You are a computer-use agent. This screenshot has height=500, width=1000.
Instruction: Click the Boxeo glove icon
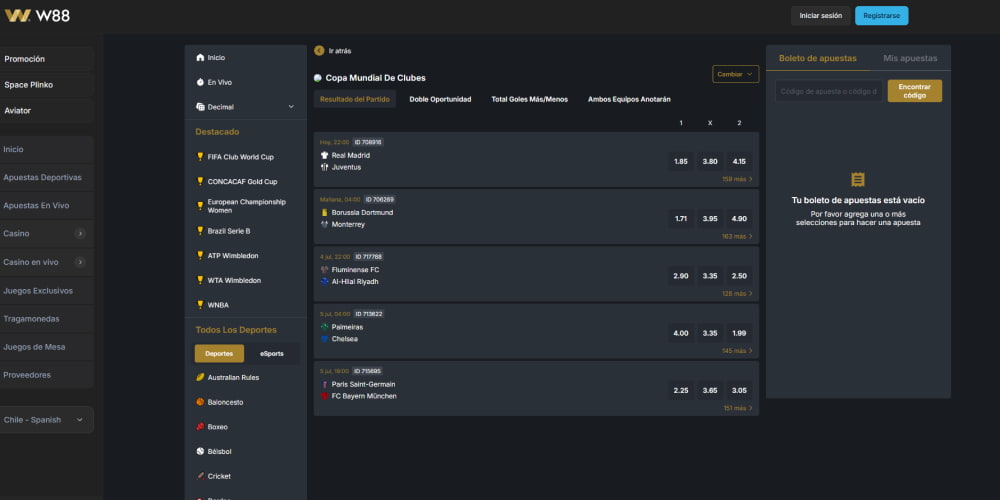tap(200, 427)
